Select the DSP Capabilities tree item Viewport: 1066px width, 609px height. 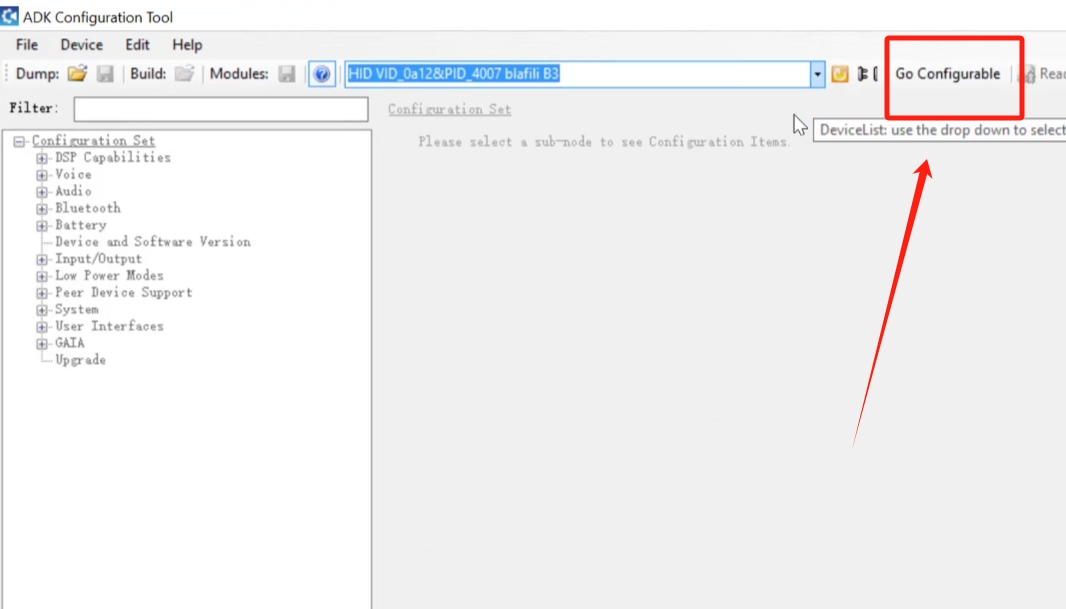point(113,158)
